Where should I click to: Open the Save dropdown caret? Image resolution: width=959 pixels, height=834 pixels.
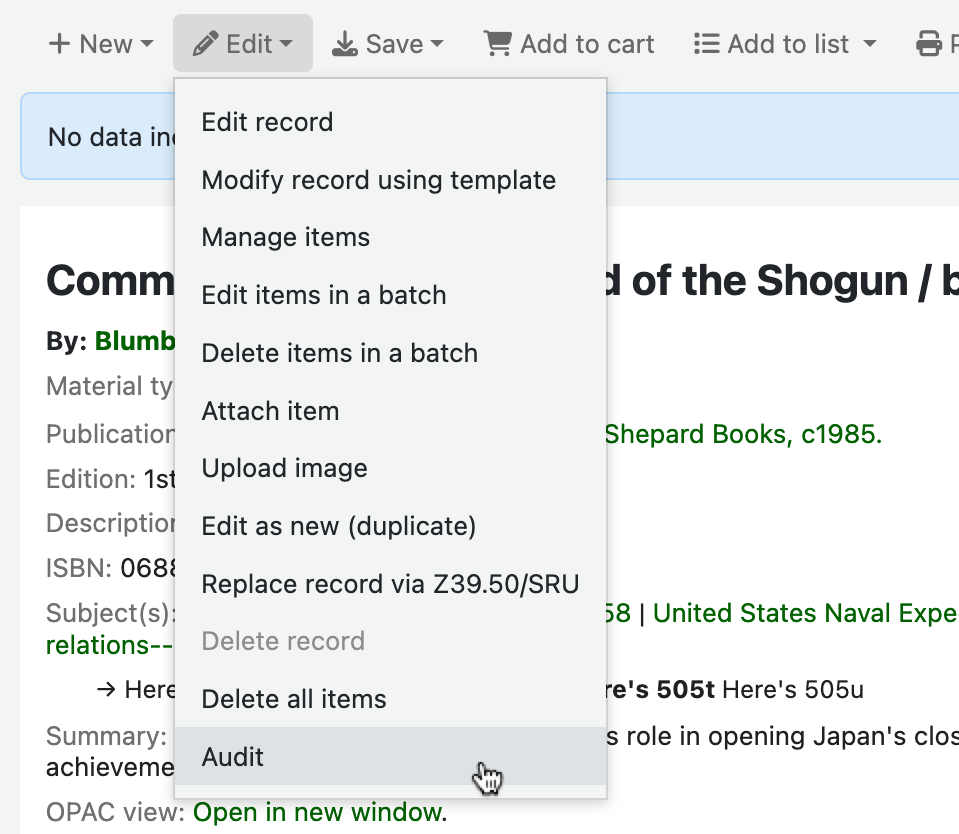tap(437, 45)
